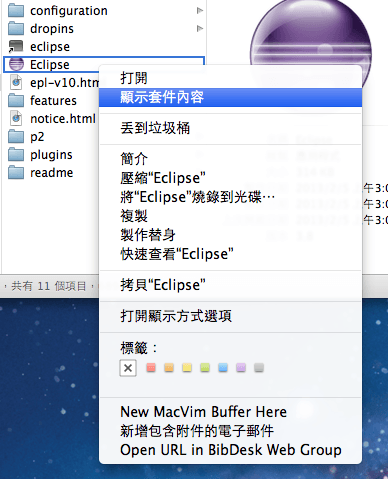Click the configuration folder icon
Screen dimensions: 388x479
pyautogui.click(x=16, y=10)
